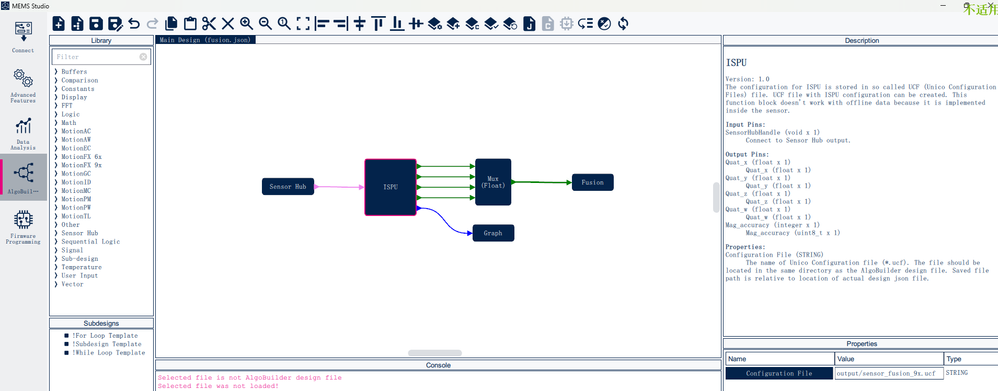Open Firmware Programming section
The height and width of the screenshot is (391, 998).
pyautogui.click(x=23, y=228)
